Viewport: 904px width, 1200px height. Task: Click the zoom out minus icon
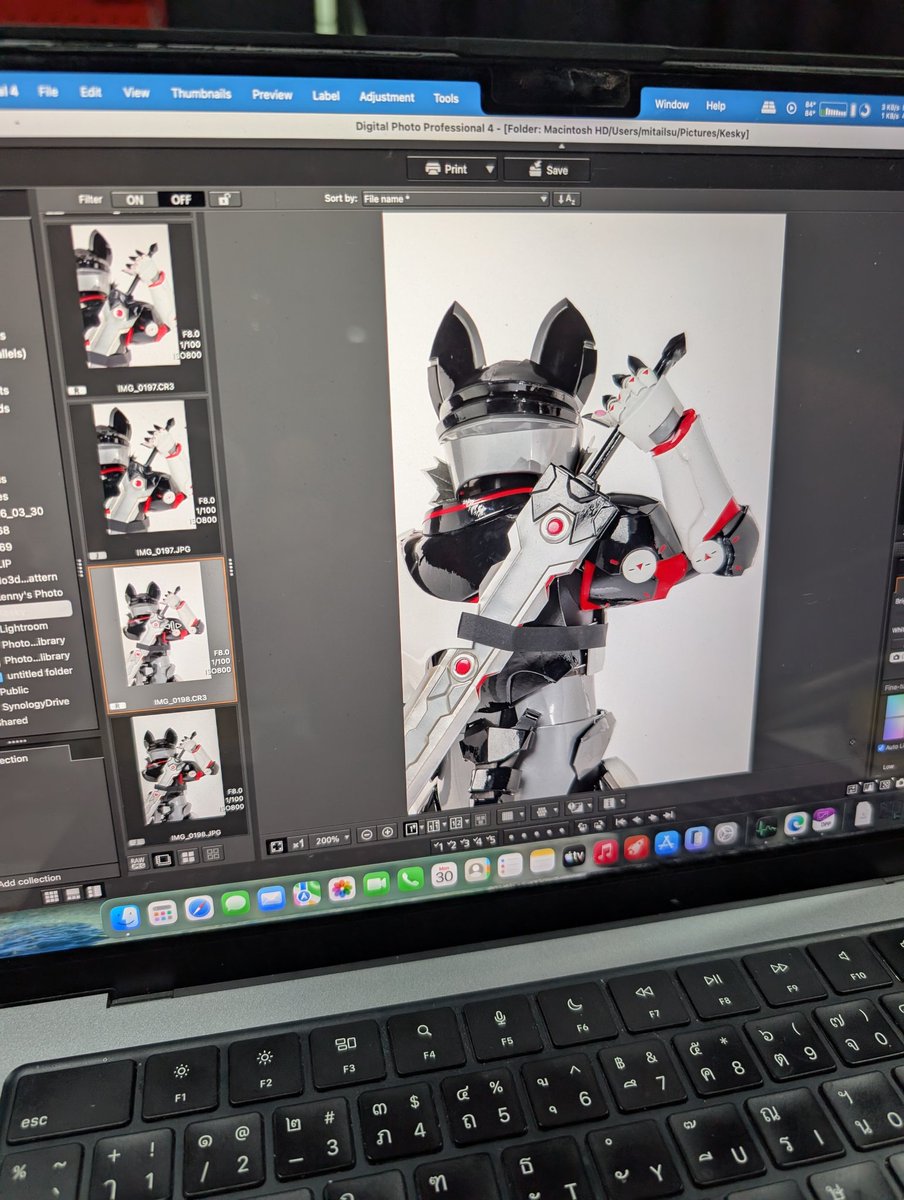tap(366, 835)
